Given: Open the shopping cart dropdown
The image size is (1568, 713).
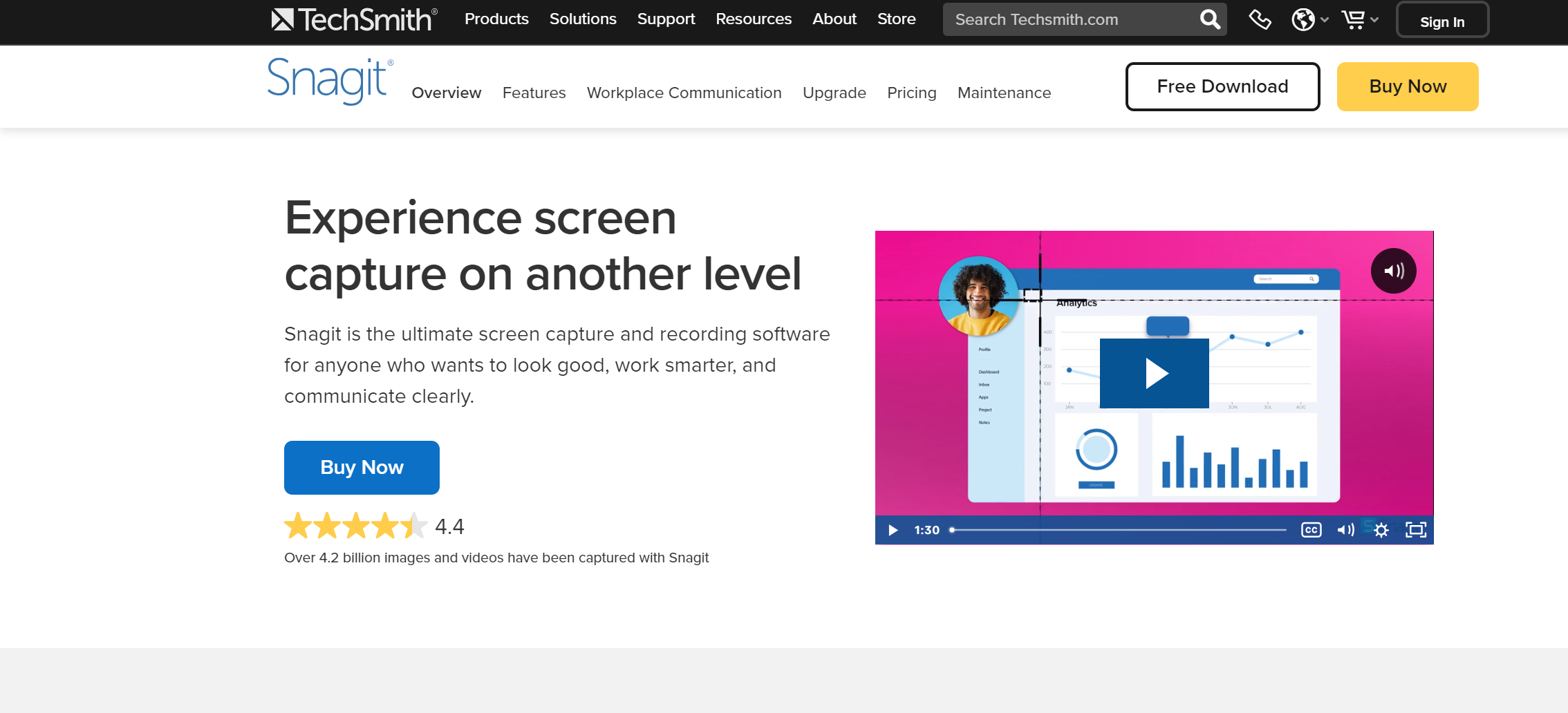Looking at the screenshot, I should click(1359, 19).
